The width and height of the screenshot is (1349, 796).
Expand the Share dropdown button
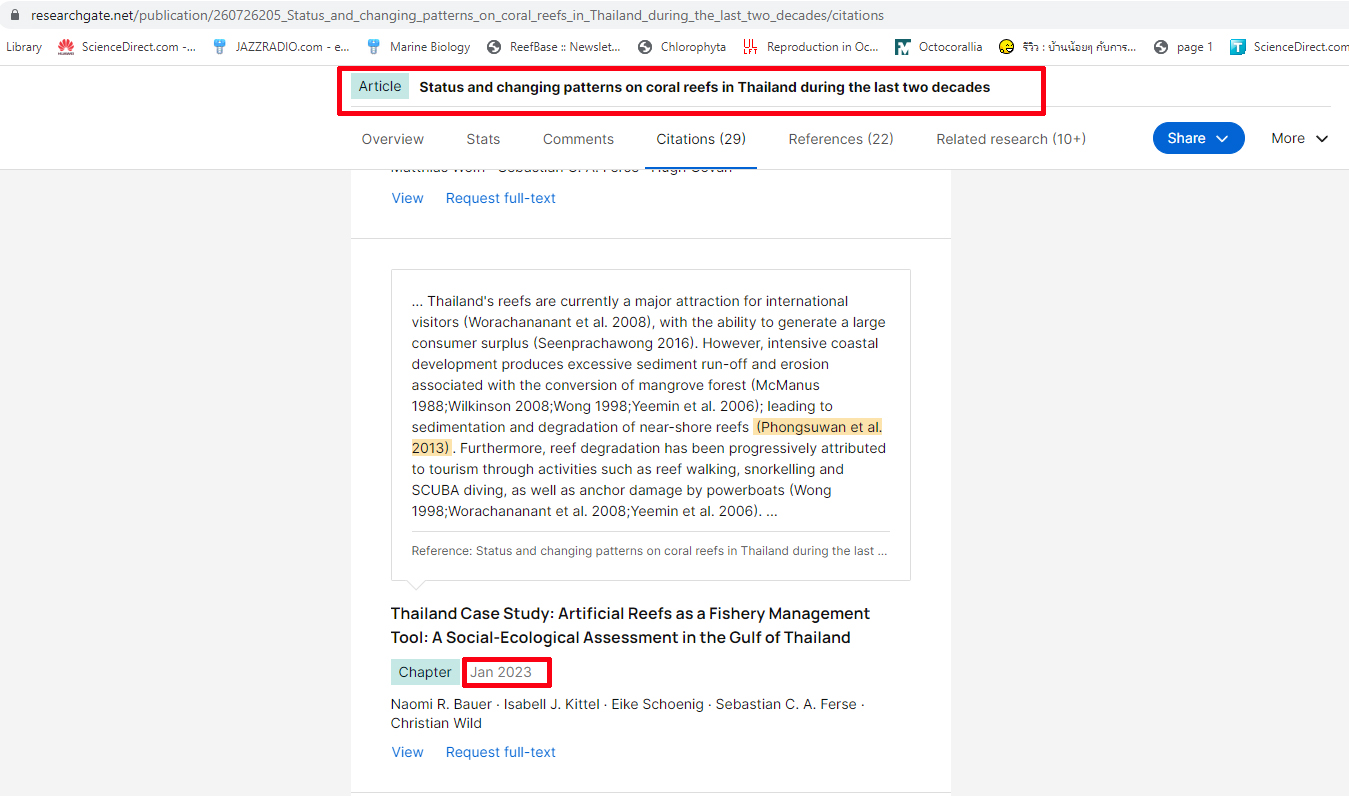1198,138
